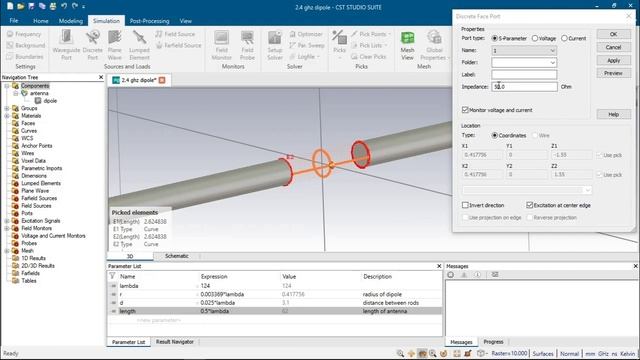640x360 pixels.
Task: Click the New file icon in quick access toolbar
Action: [10, 6]
